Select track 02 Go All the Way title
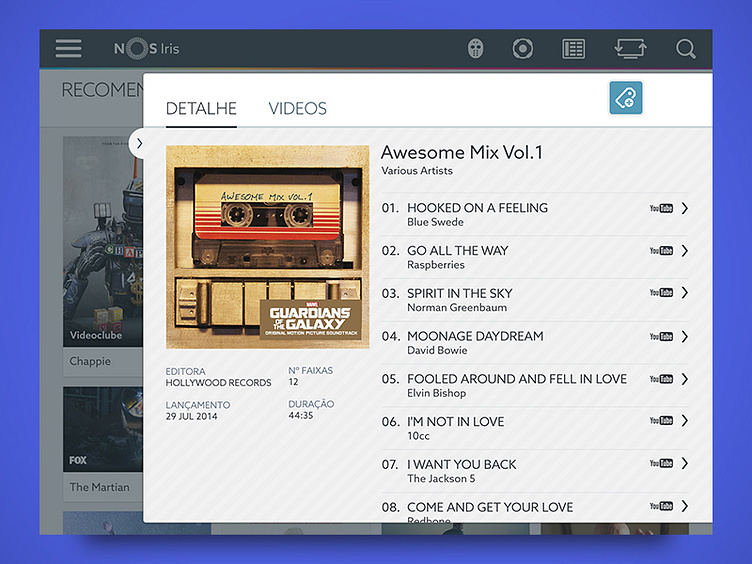The width and height of the screenshot is (752, 564). point(458,250)
